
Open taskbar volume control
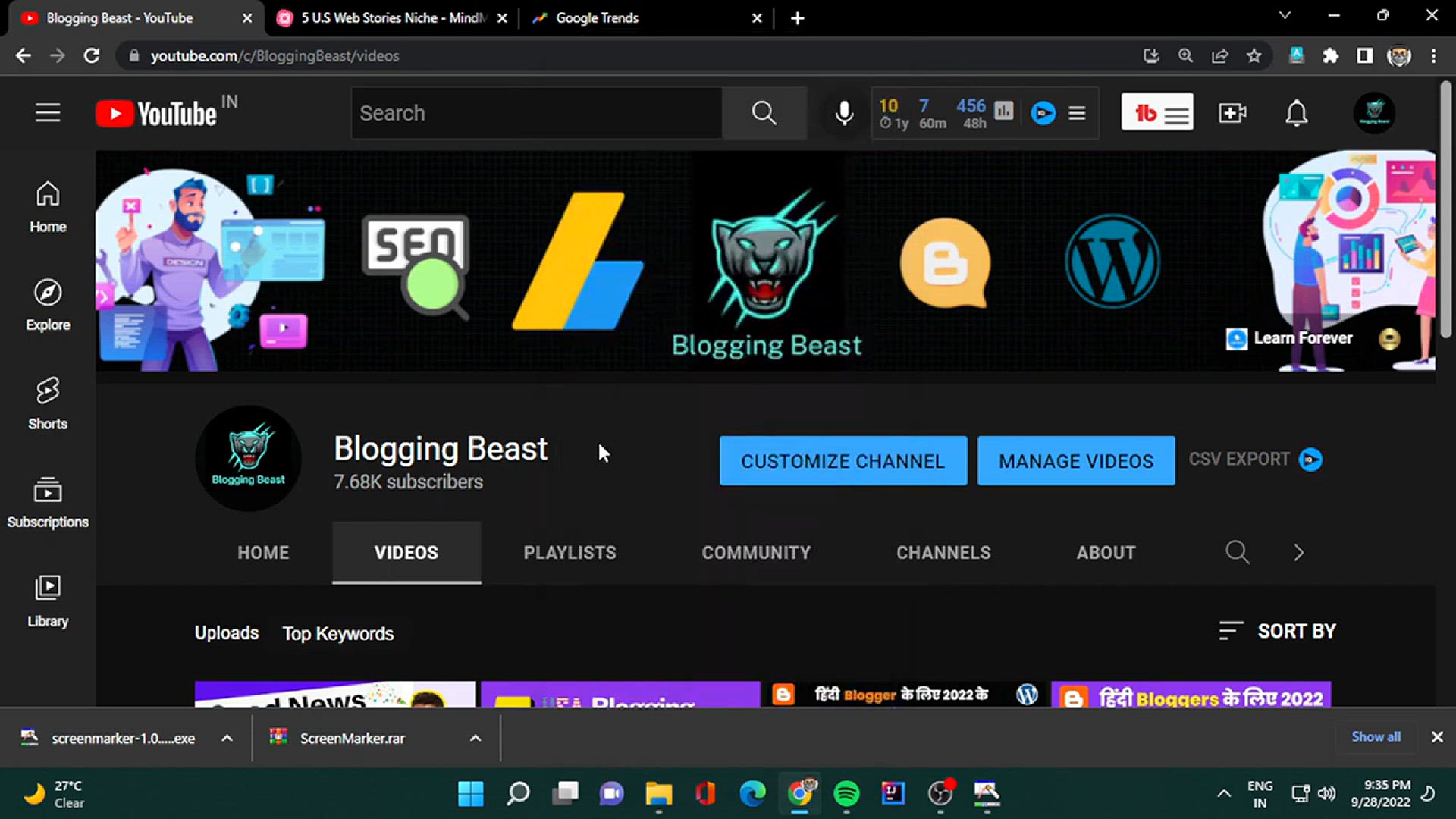pos(1326,793)
